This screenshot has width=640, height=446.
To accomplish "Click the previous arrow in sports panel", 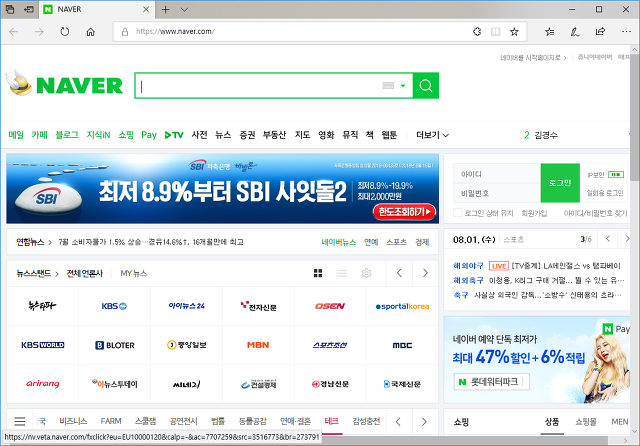I will (x=608, y=238).
